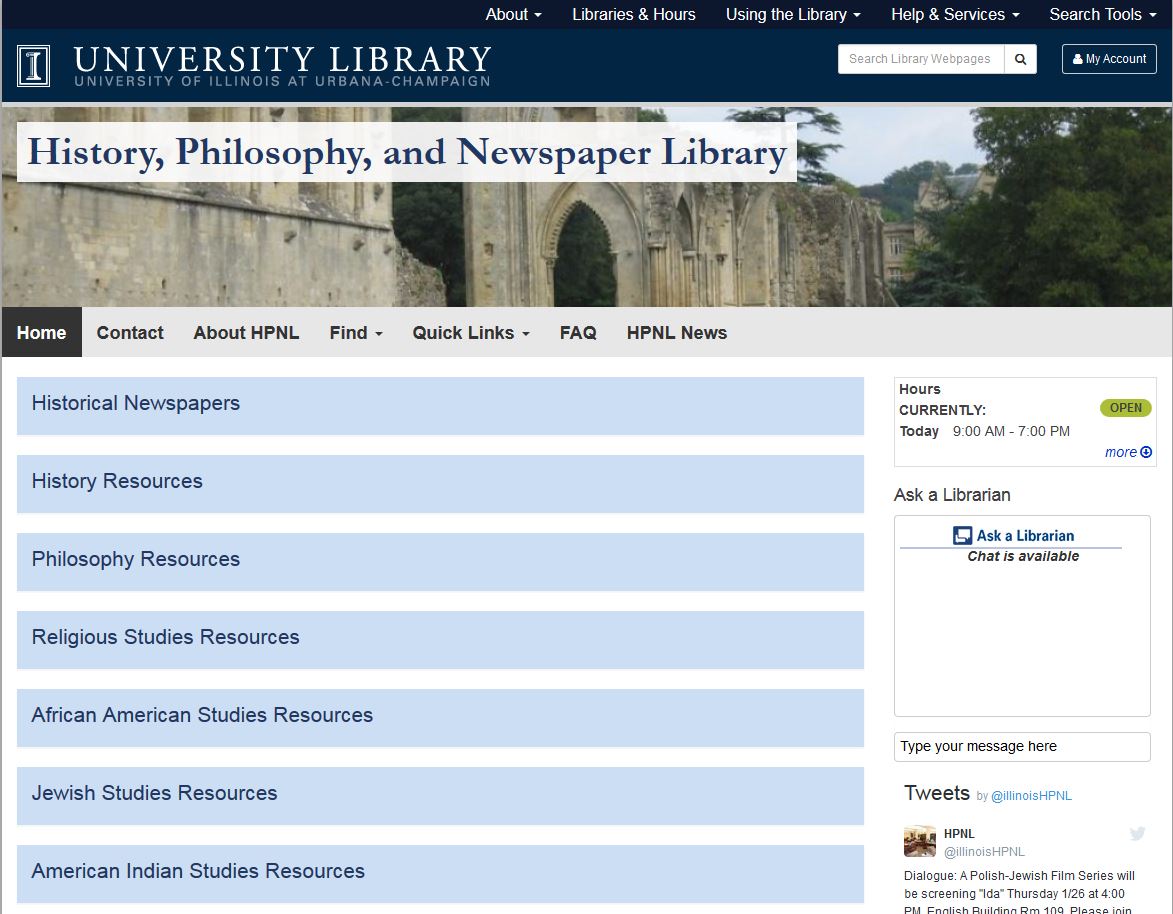The image size is (1173, 914).
Task: Open the Using the Library dropdown
Action: pos(792,14)
